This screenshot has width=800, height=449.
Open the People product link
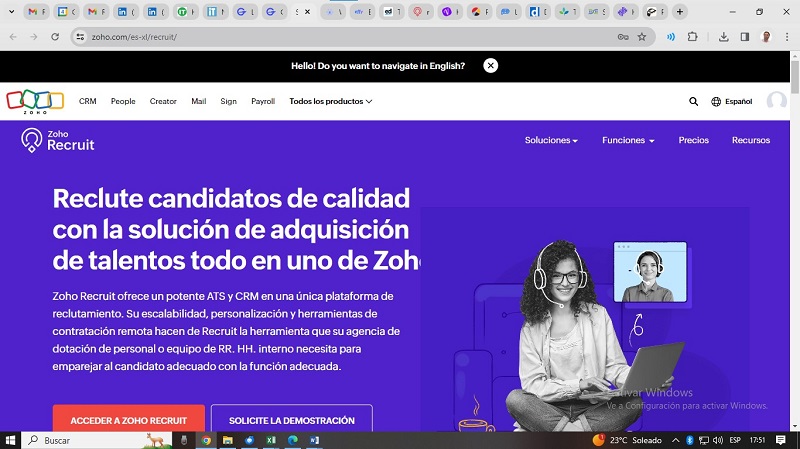(x=123, y=102)
